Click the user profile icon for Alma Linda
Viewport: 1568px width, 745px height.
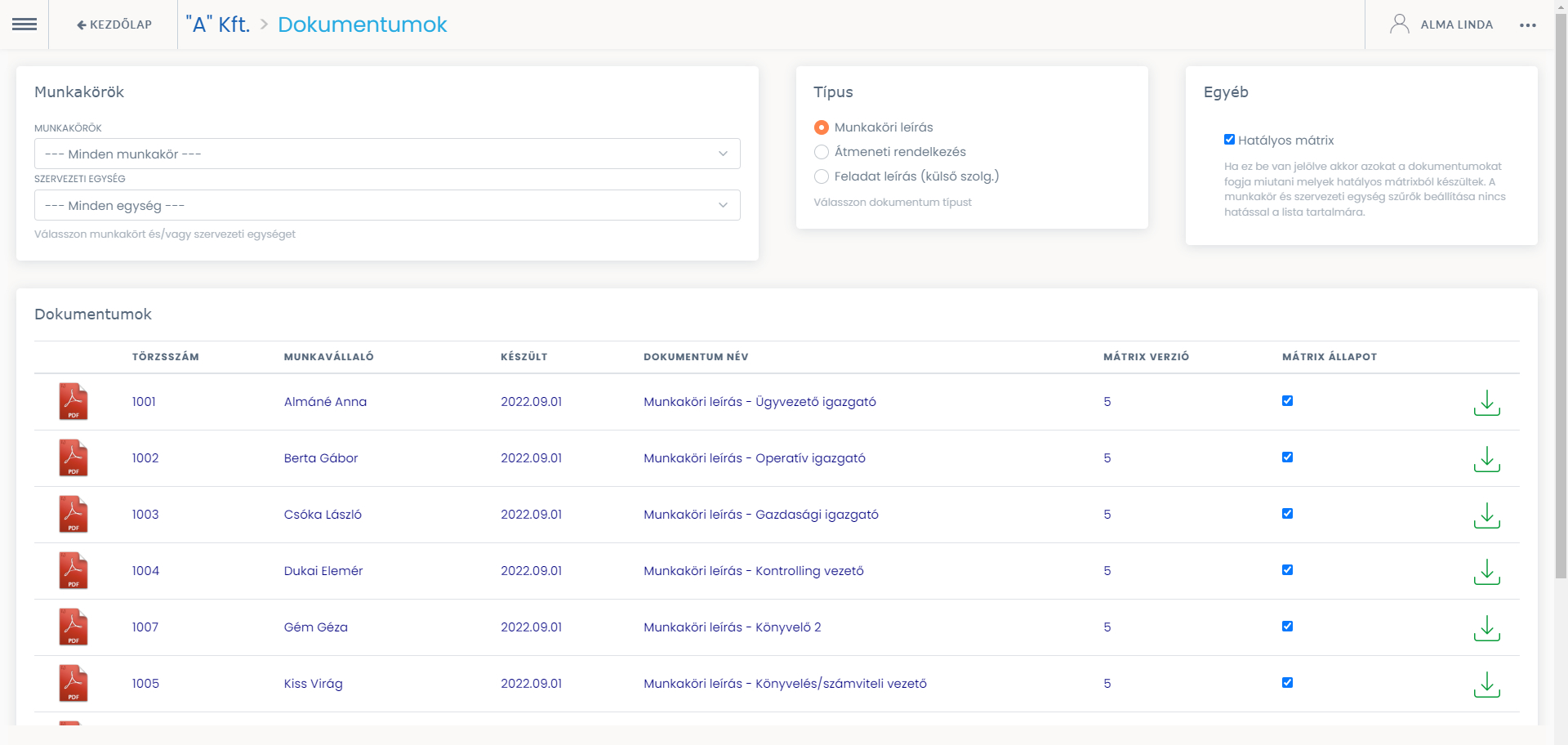(x=1399, y=25)
